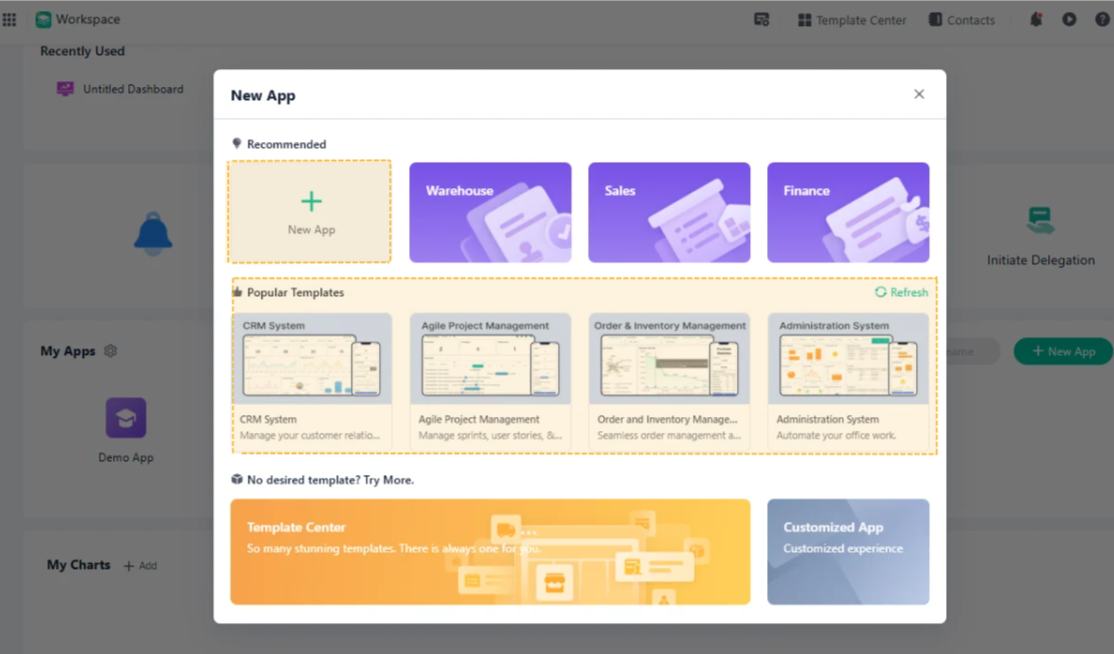Click the play tutorial icon in top bar
This screenshot has height=654, width=1114.
tap(1069, 19)
